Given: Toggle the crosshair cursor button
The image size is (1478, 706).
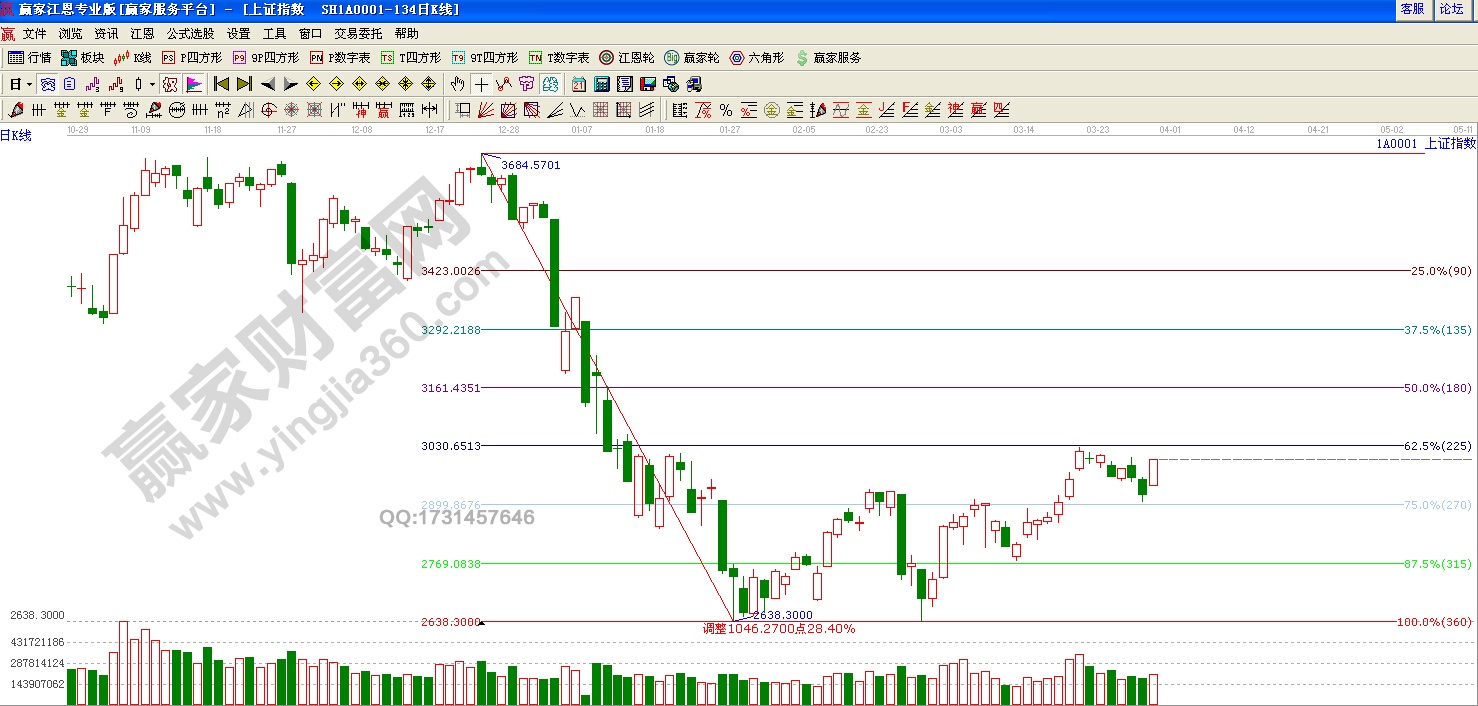Looking at the screenshot, I should point(482,84).
